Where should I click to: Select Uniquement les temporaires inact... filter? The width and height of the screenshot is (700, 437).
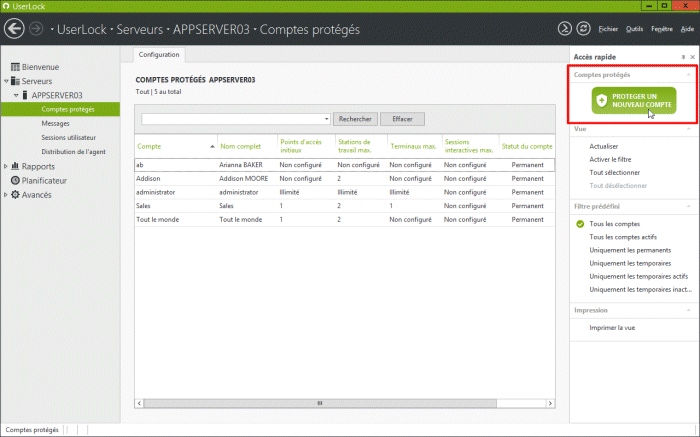click(x=641, y=289)
